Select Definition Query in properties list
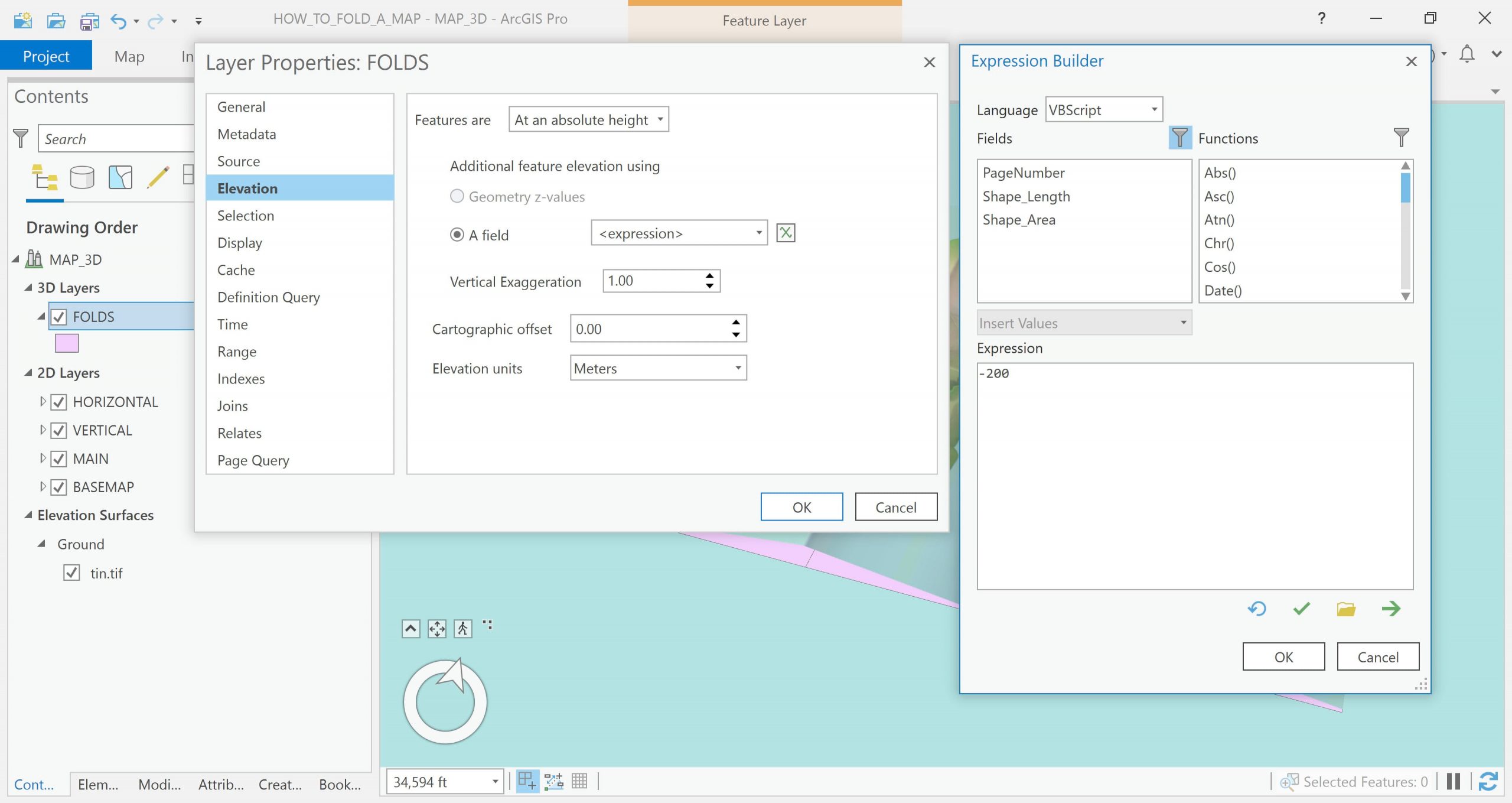The height and width of the screenshot is (803, 1512). [x=268, y=297]
